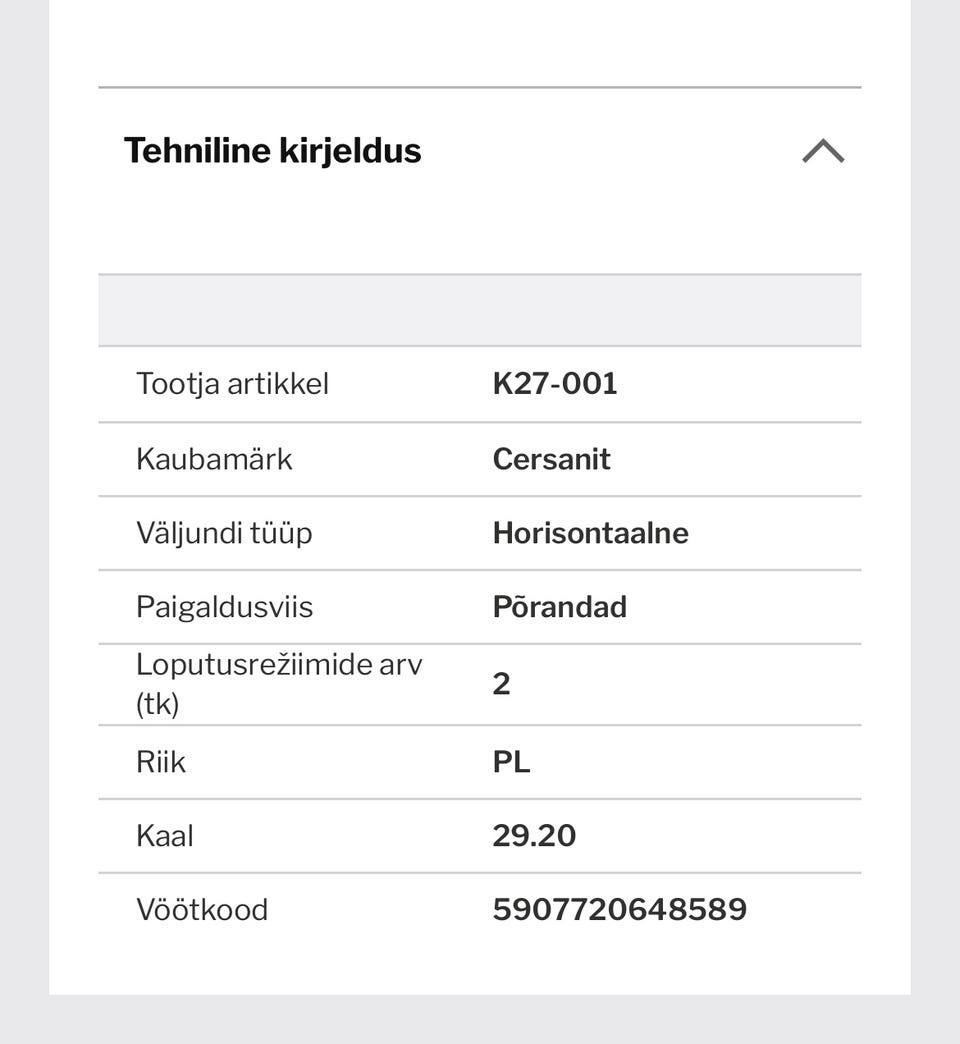Click the Riik row label
The image size is (960, 1044).
[x=161, y=762]
